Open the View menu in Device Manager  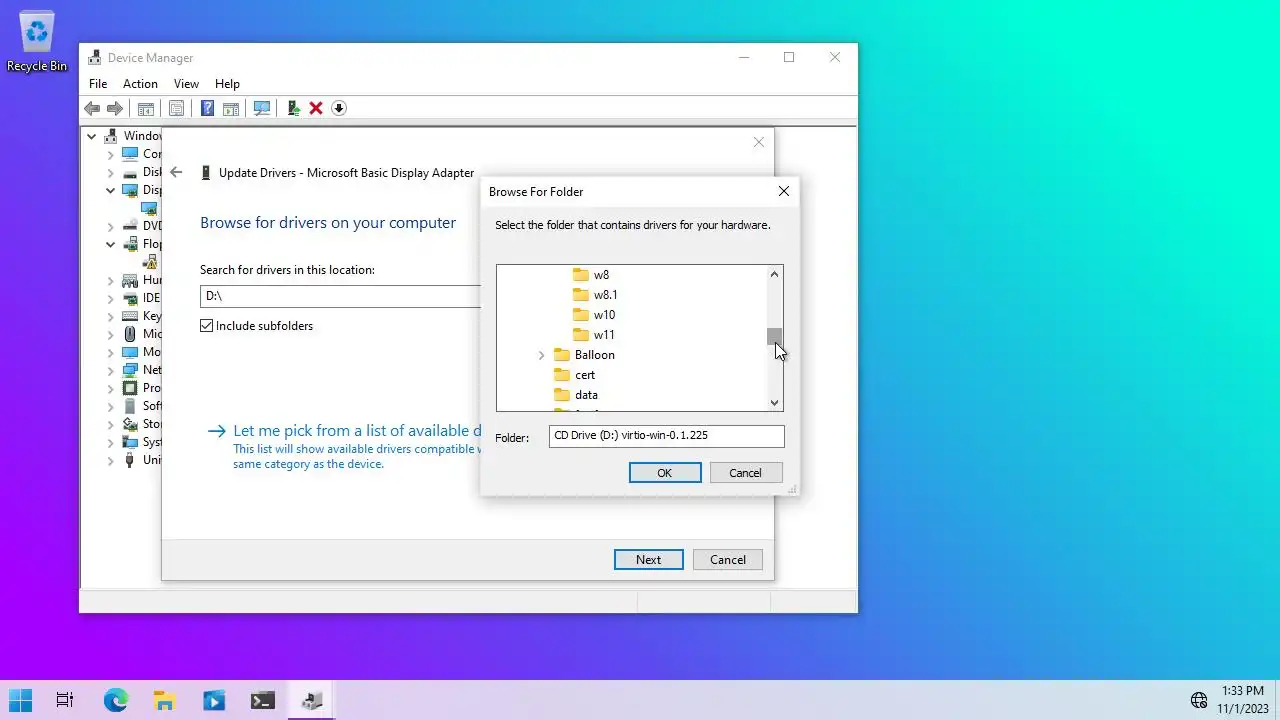(186, 84)
